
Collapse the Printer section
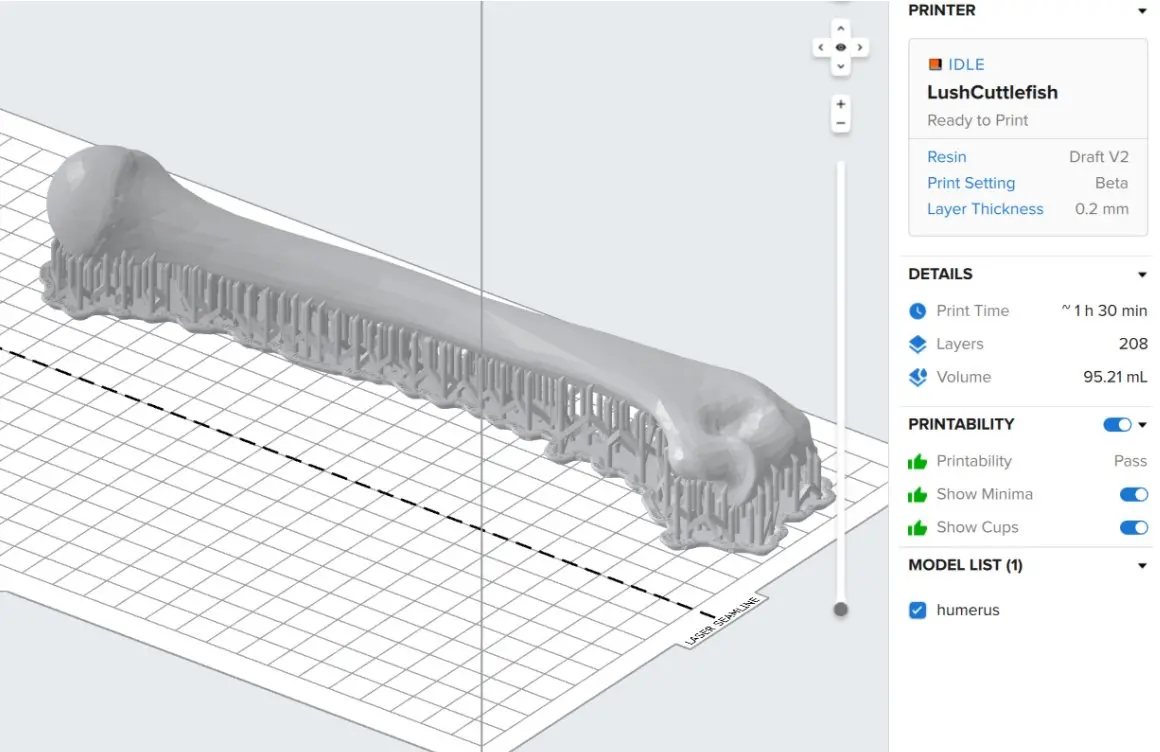click(x=1142, y=11)
